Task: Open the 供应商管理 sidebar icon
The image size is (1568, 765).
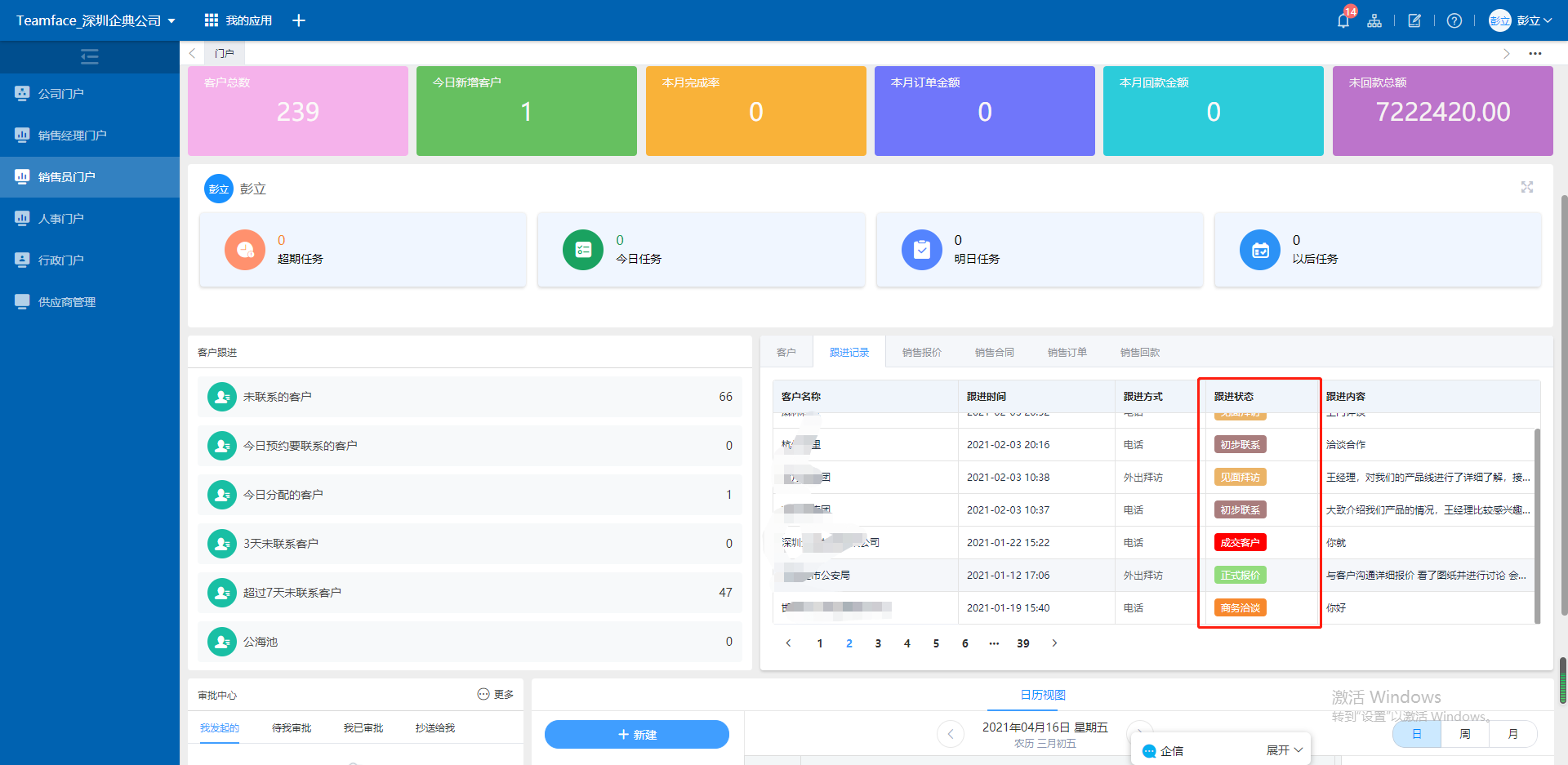Action: (21, 301)
